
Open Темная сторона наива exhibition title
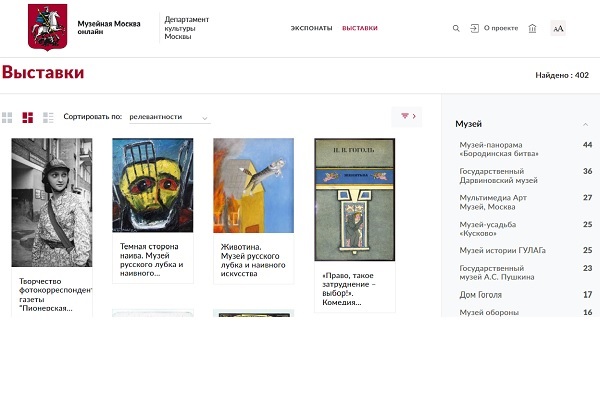152,260
